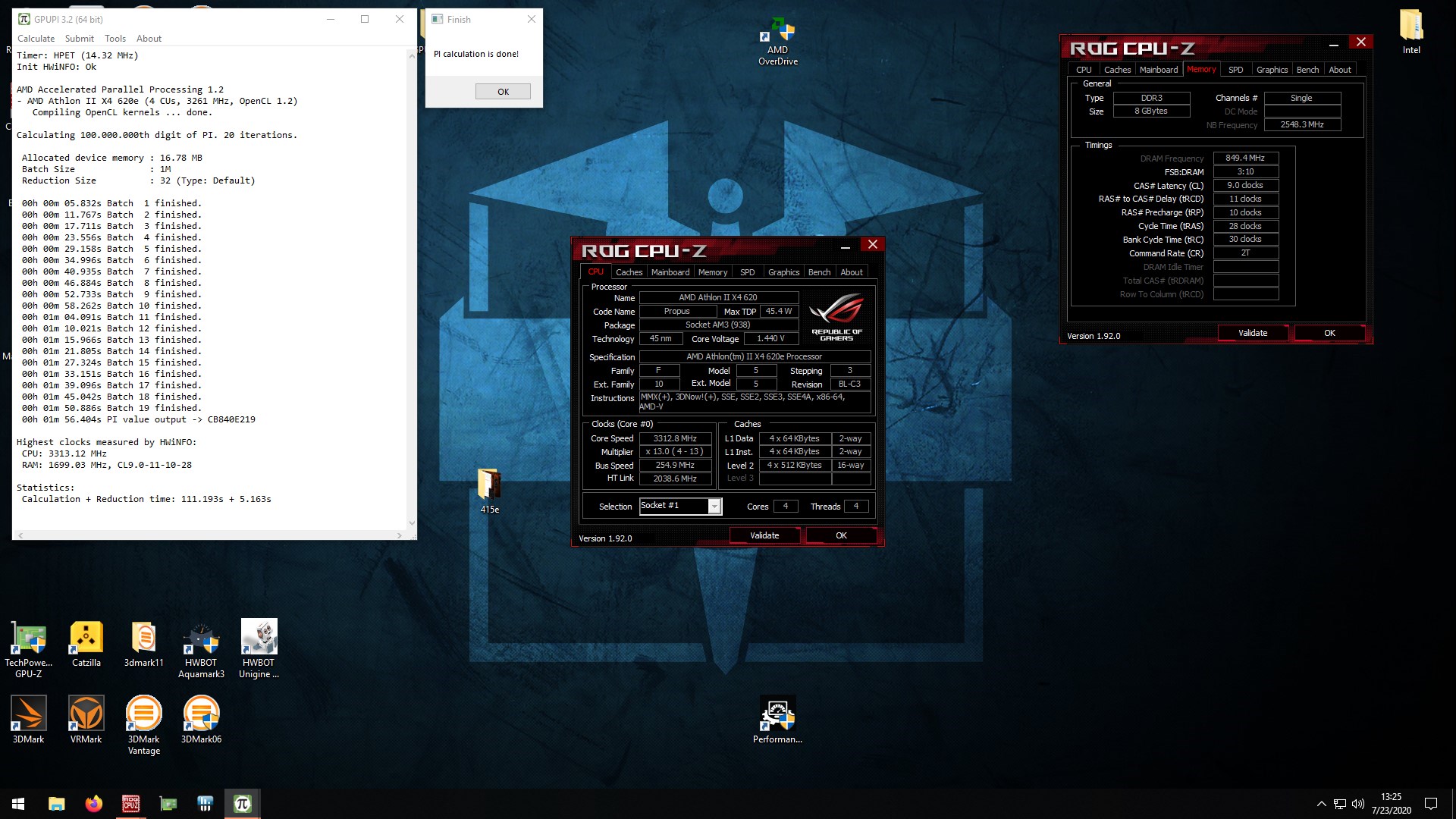Open the Submit menu in GPUPI
This screenshot has height=819, width=1456.
[x=80, y=39]
